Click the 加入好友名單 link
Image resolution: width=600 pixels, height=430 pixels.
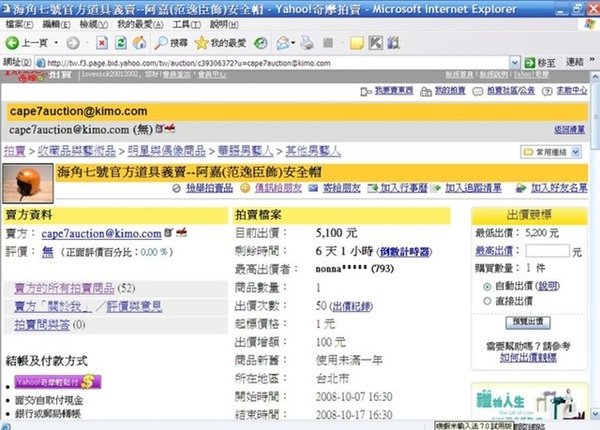pyautogui.click(x=559, y=188)
